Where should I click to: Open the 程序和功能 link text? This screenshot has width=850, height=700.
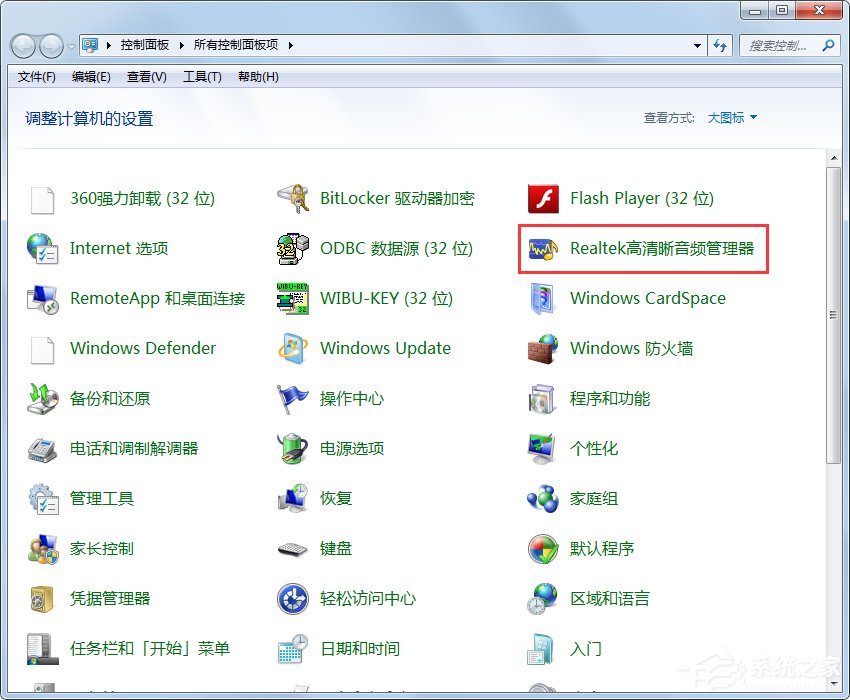point(610,399)
